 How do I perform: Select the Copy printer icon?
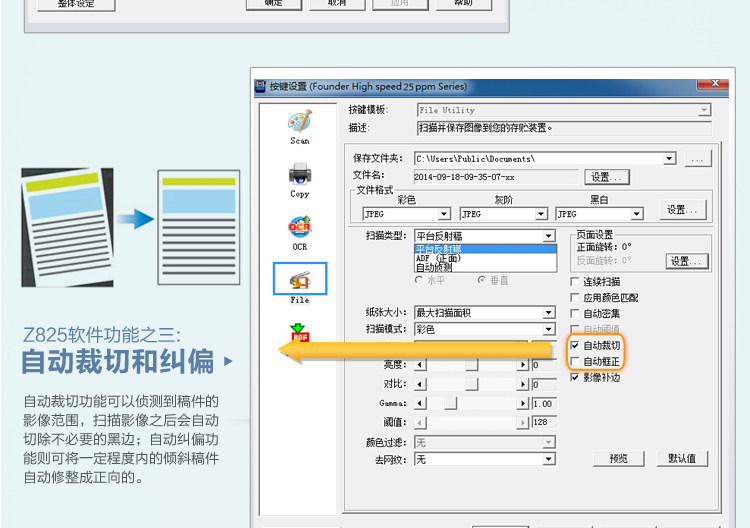[300, 174]
